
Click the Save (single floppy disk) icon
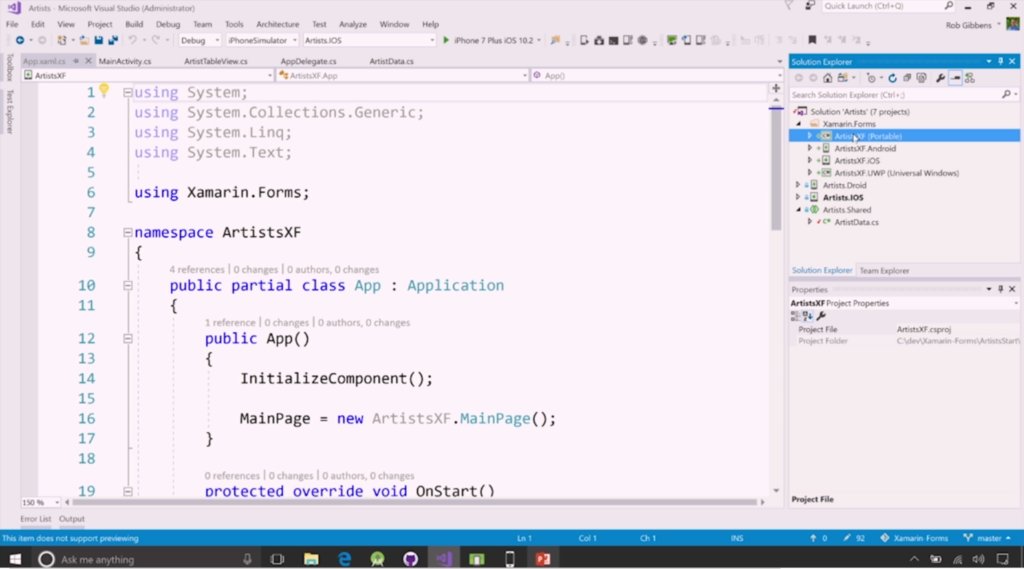tap(98, 41)
